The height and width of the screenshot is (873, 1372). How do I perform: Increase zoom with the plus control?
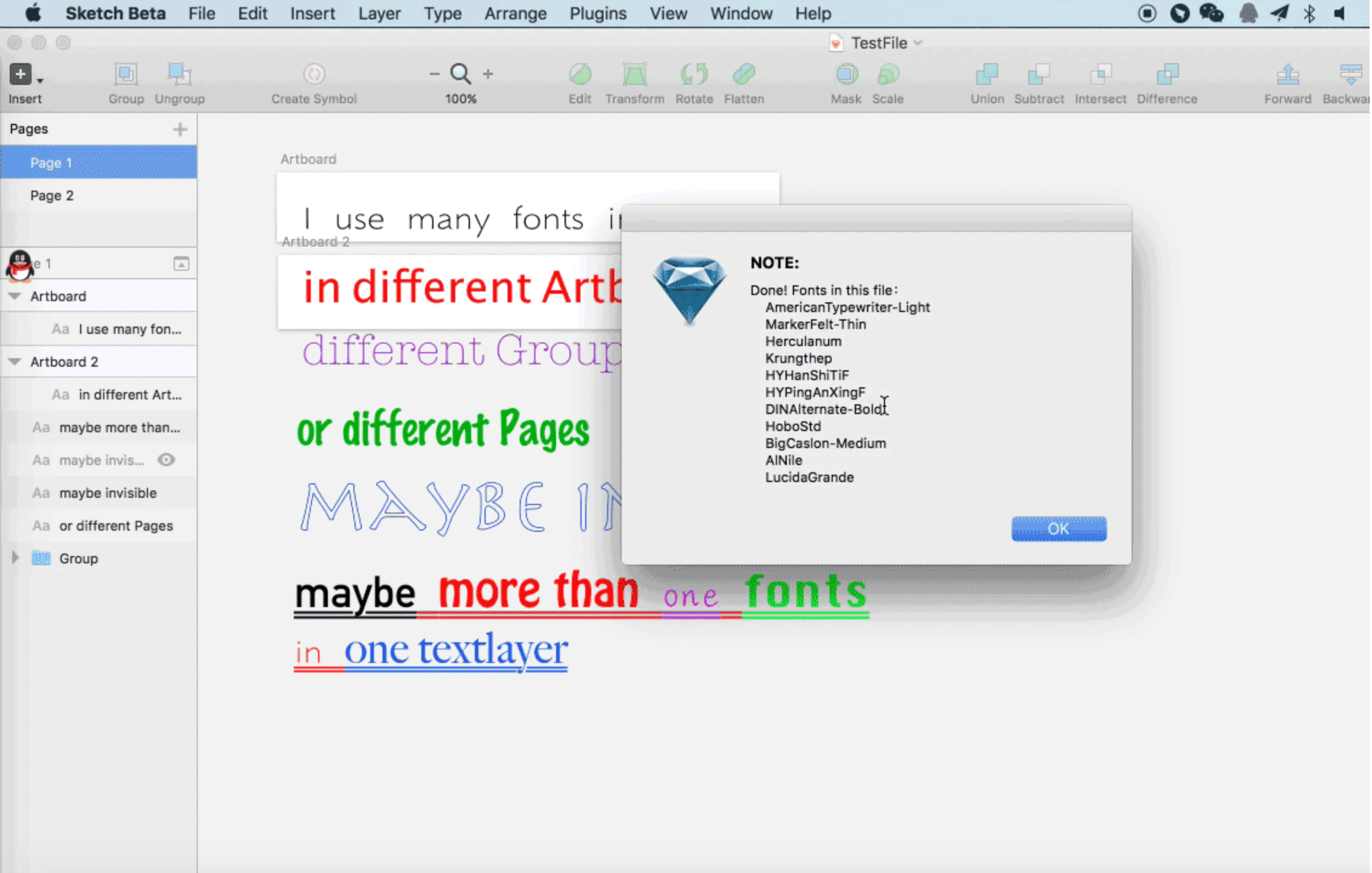487,73
